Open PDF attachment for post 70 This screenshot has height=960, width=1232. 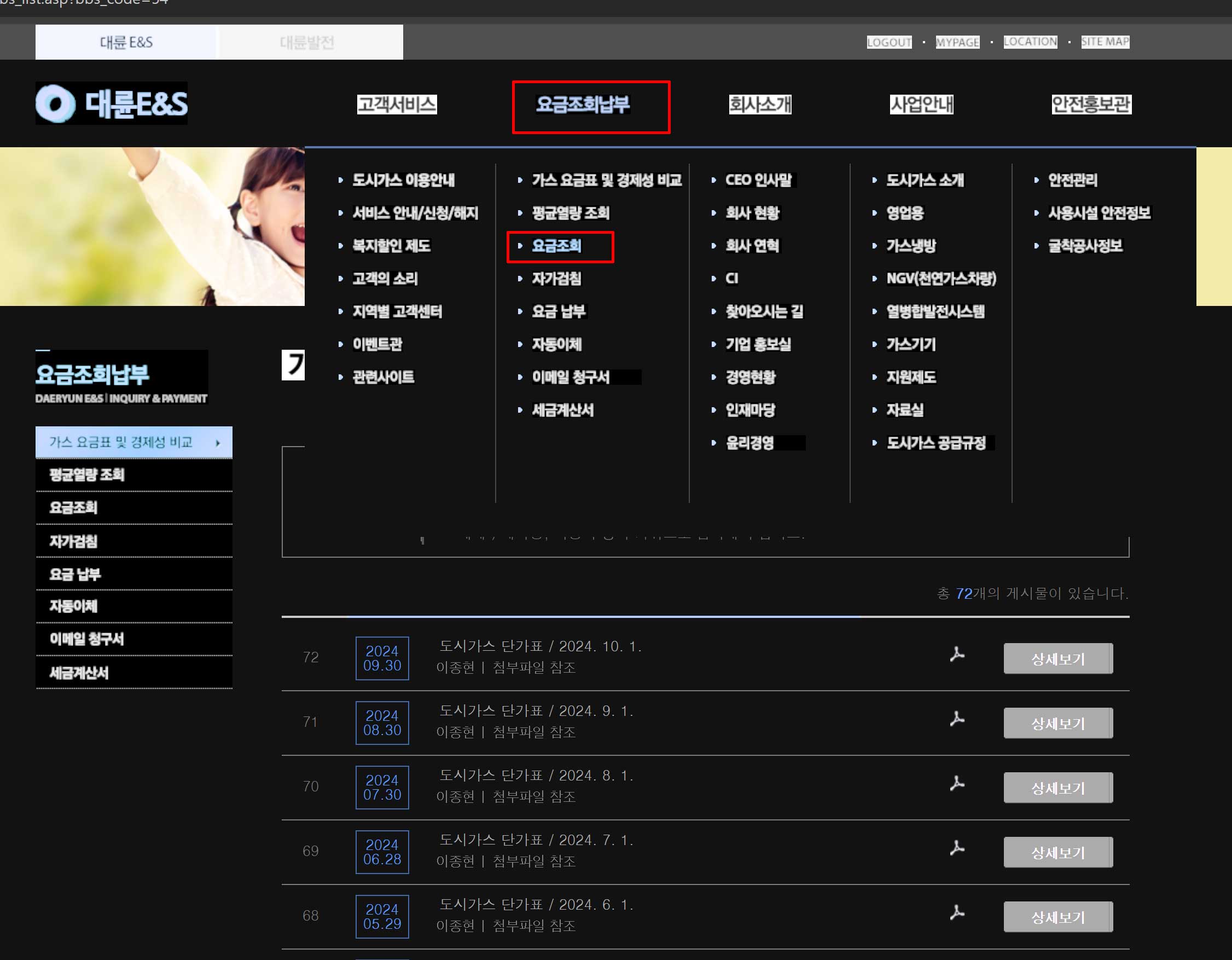coord(957,783)
